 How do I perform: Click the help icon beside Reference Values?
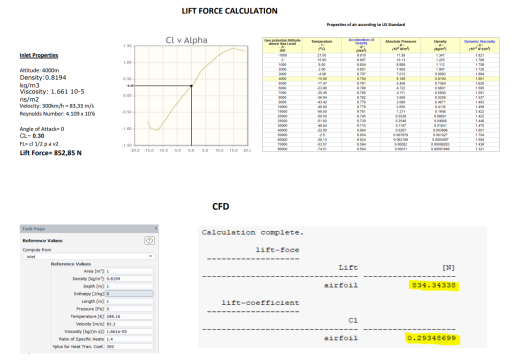[x=149, y=240]
